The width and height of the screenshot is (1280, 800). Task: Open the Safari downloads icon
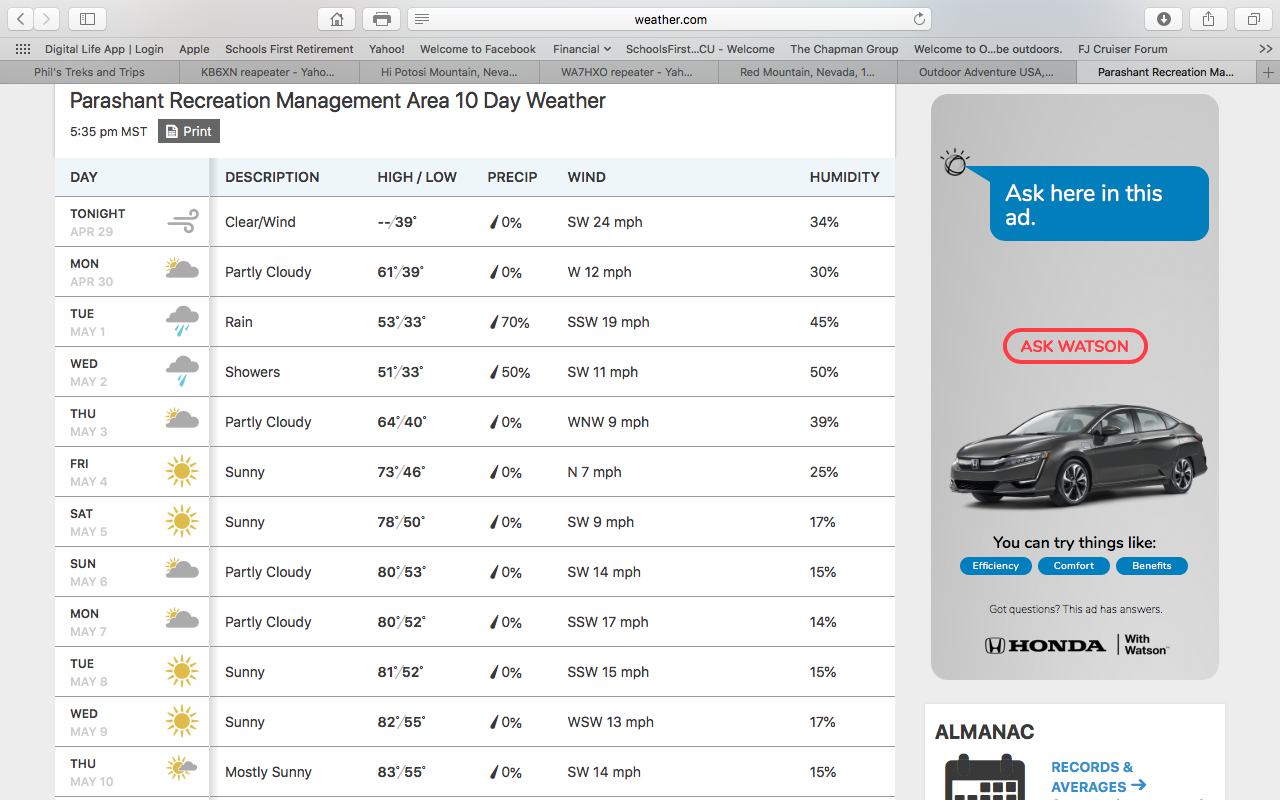tap(1163, 19)
